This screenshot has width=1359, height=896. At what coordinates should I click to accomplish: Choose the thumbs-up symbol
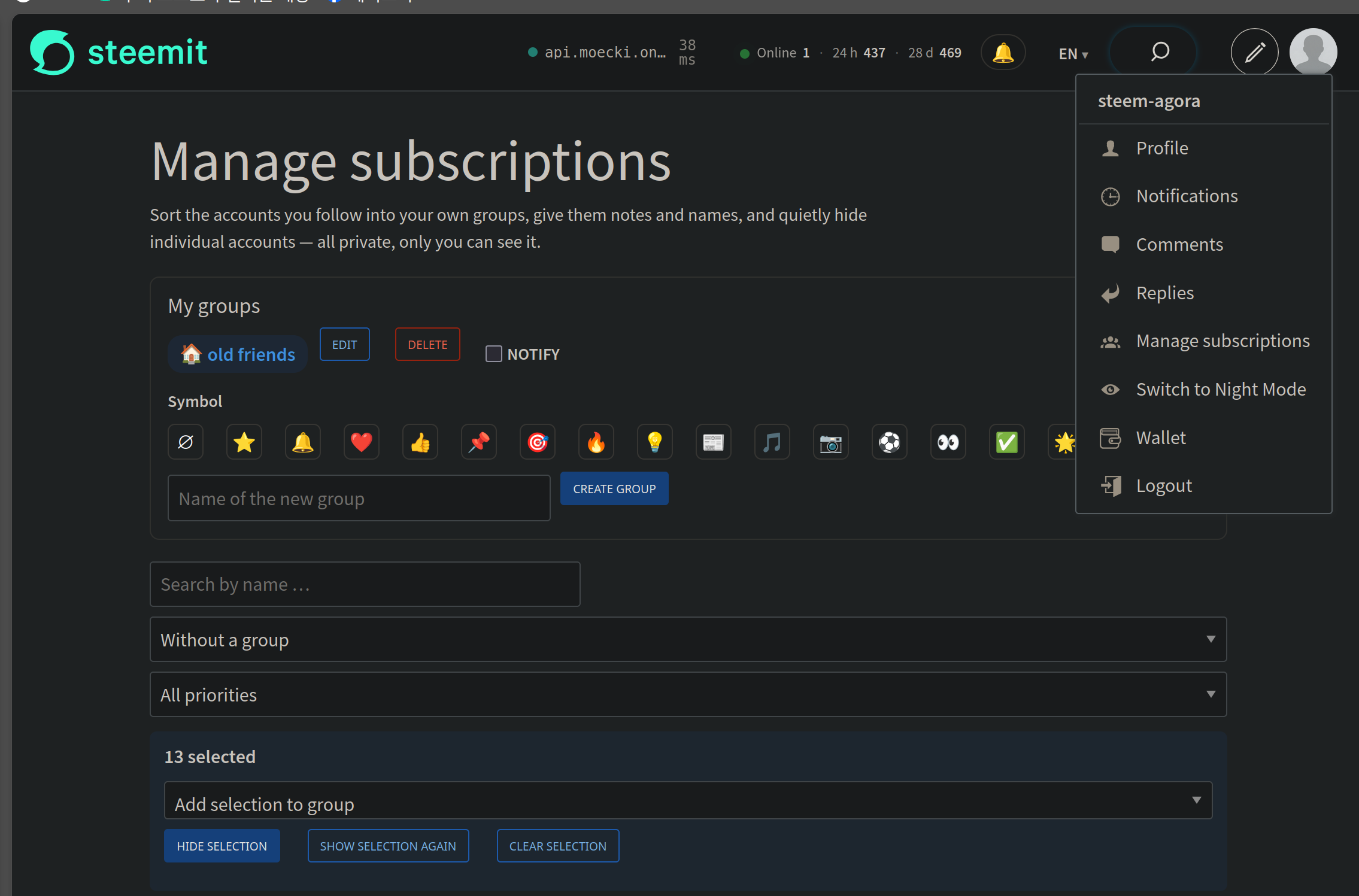(420, 442)
